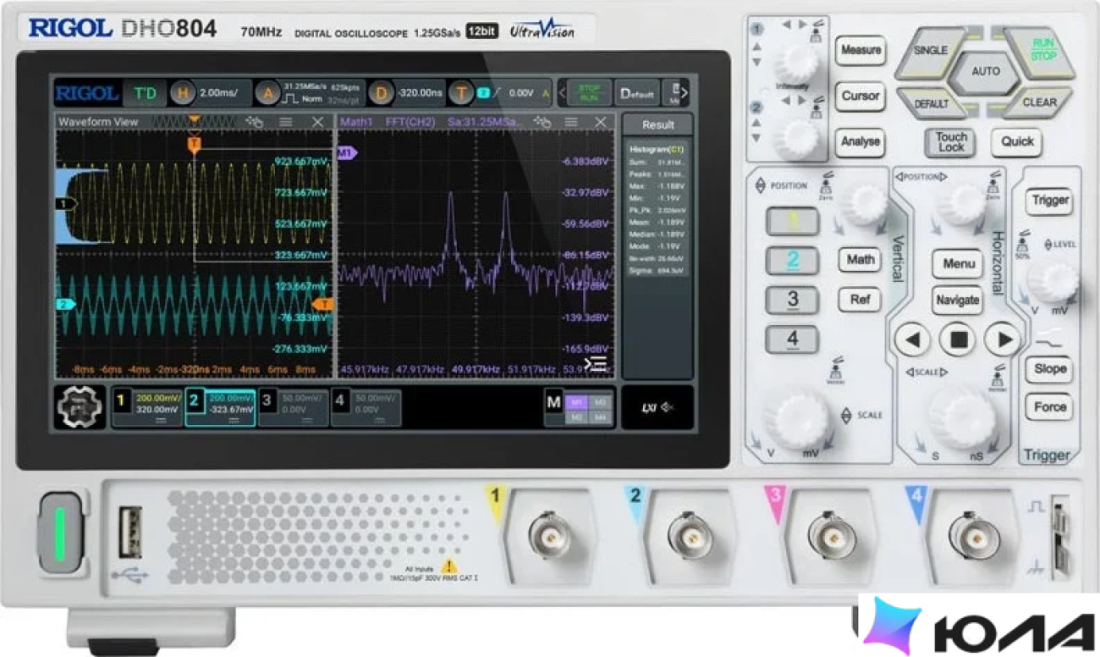Toggle the Touch Lock button
Viewport: 1100px width, 657px height.
(951, 142)
